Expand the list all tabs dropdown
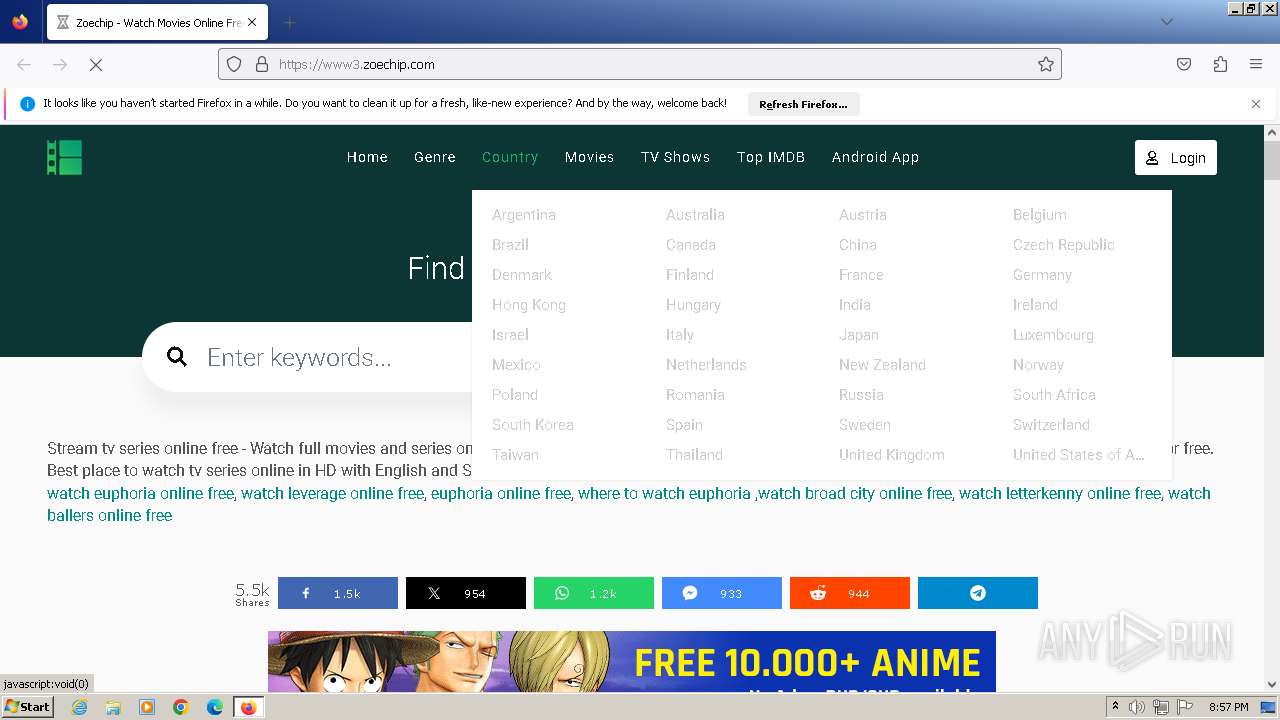 pos(1167,22)
